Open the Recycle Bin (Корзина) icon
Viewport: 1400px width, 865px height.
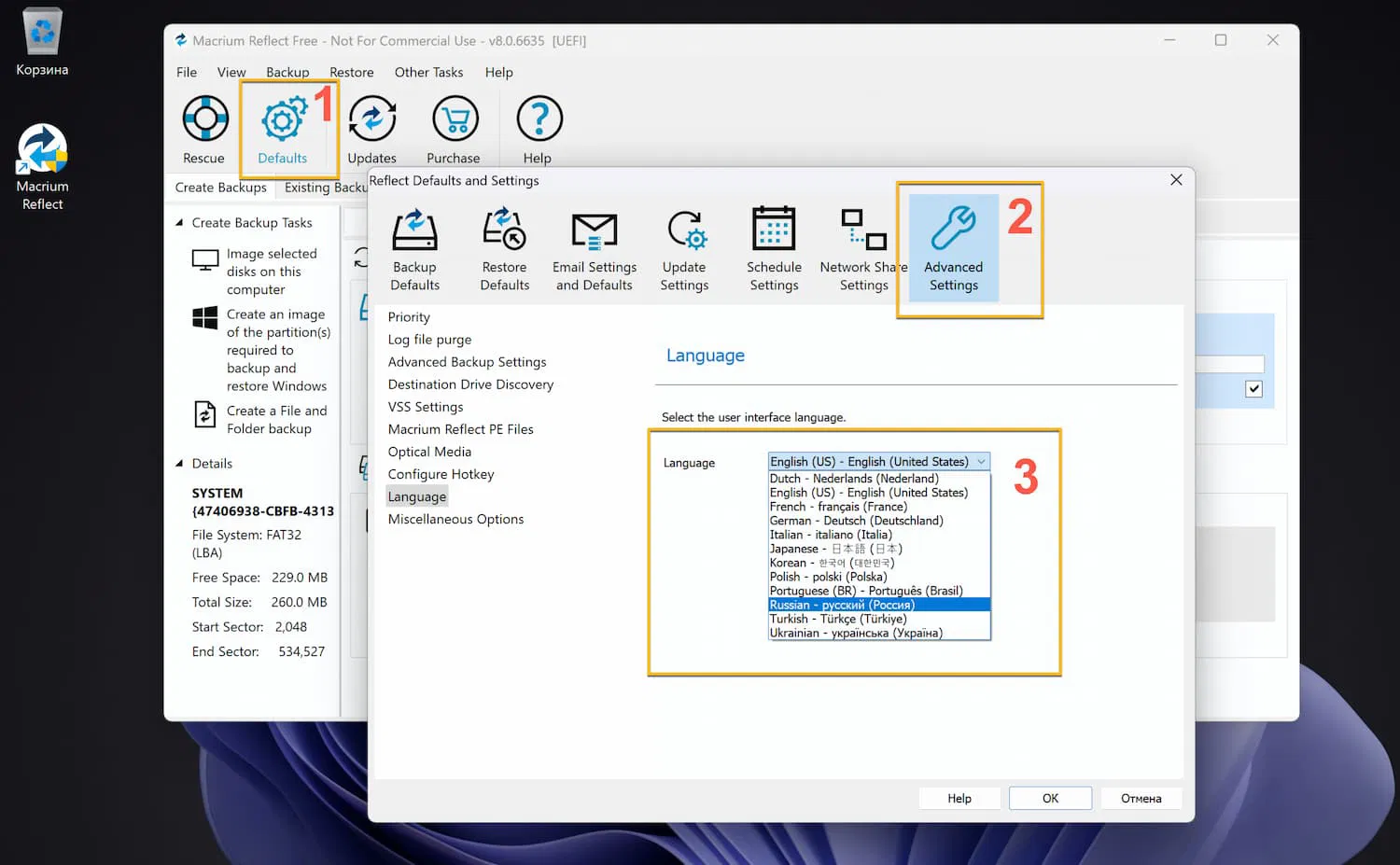[x=42, y=42]
